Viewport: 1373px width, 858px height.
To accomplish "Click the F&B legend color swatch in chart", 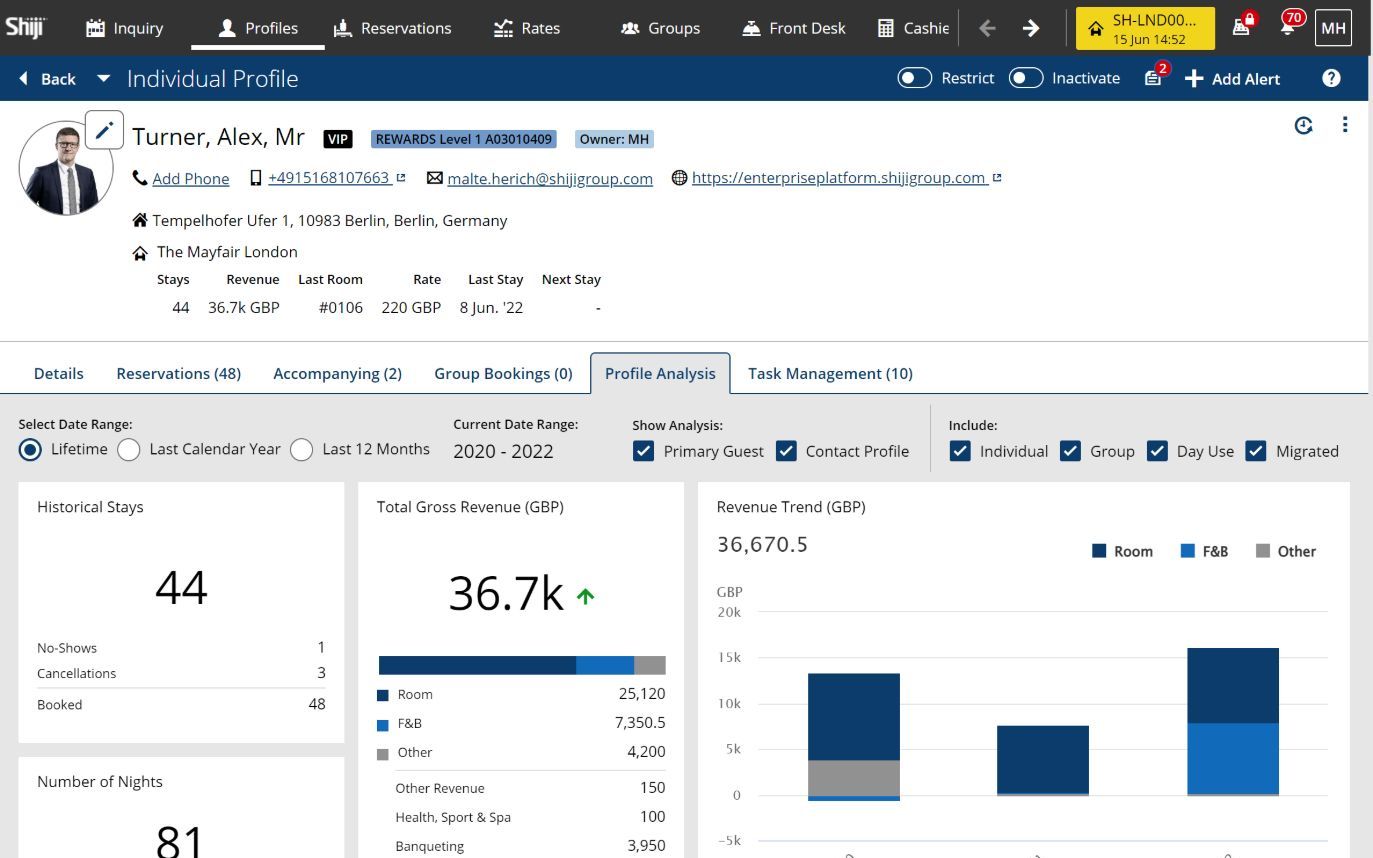I will click(x=1188, y=551).
